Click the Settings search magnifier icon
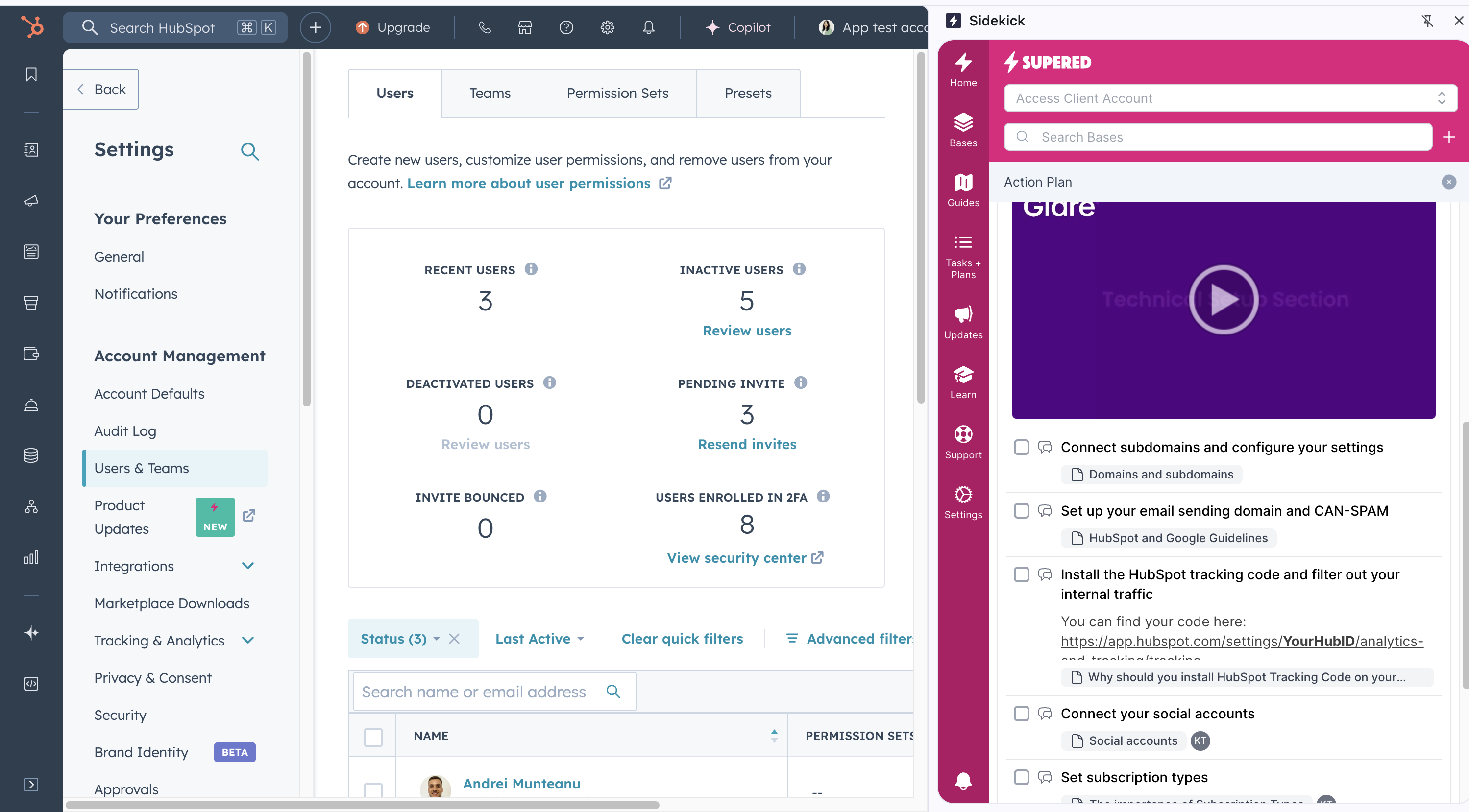Screen dimensions: 1469x812 [250, 151]
